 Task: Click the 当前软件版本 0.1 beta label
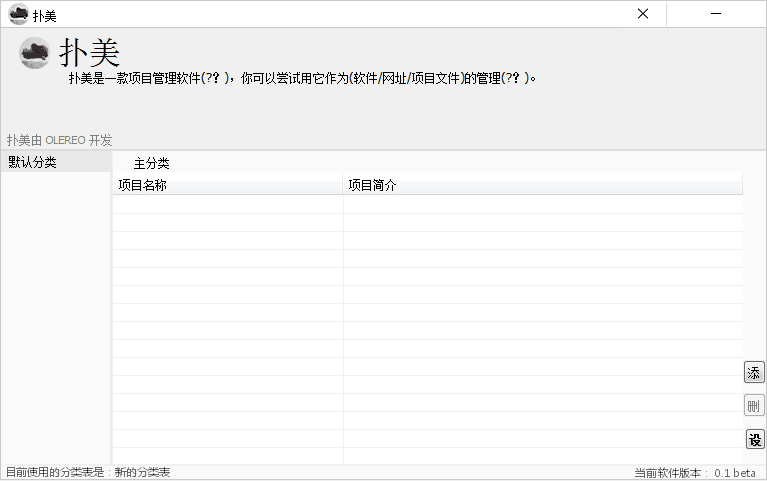coord(694,472)
